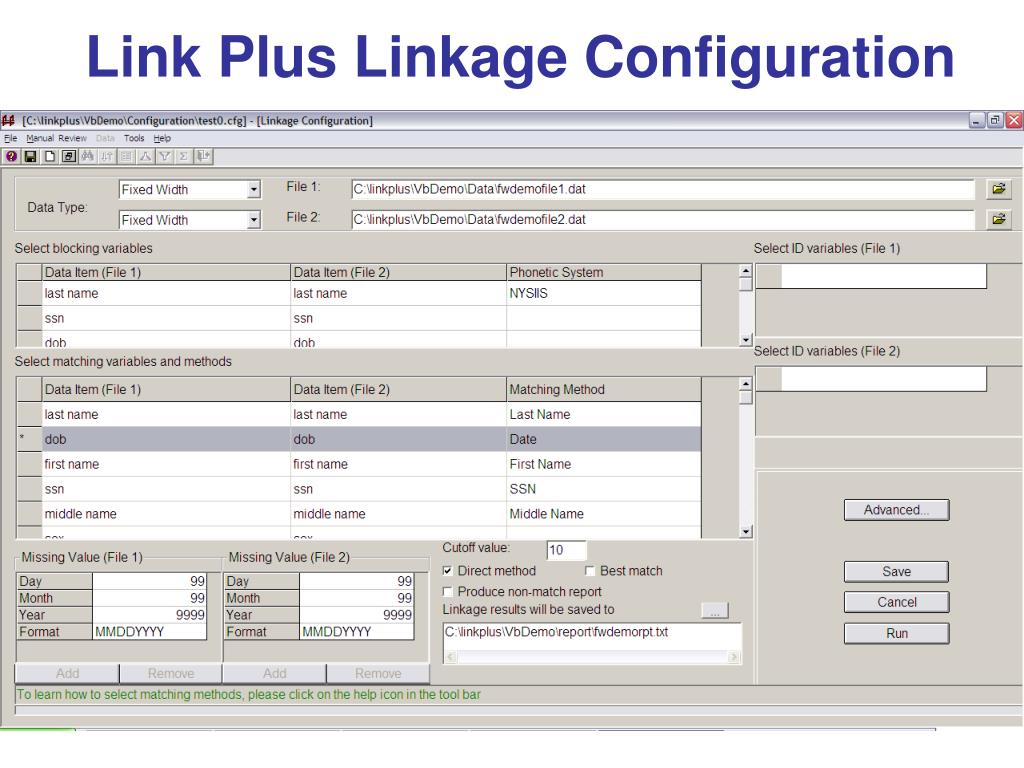The width and height of the screenshot is (1024, 768).
Task: Select 'Middle Name' matching method cell
Action: click(x=603, y=513)
